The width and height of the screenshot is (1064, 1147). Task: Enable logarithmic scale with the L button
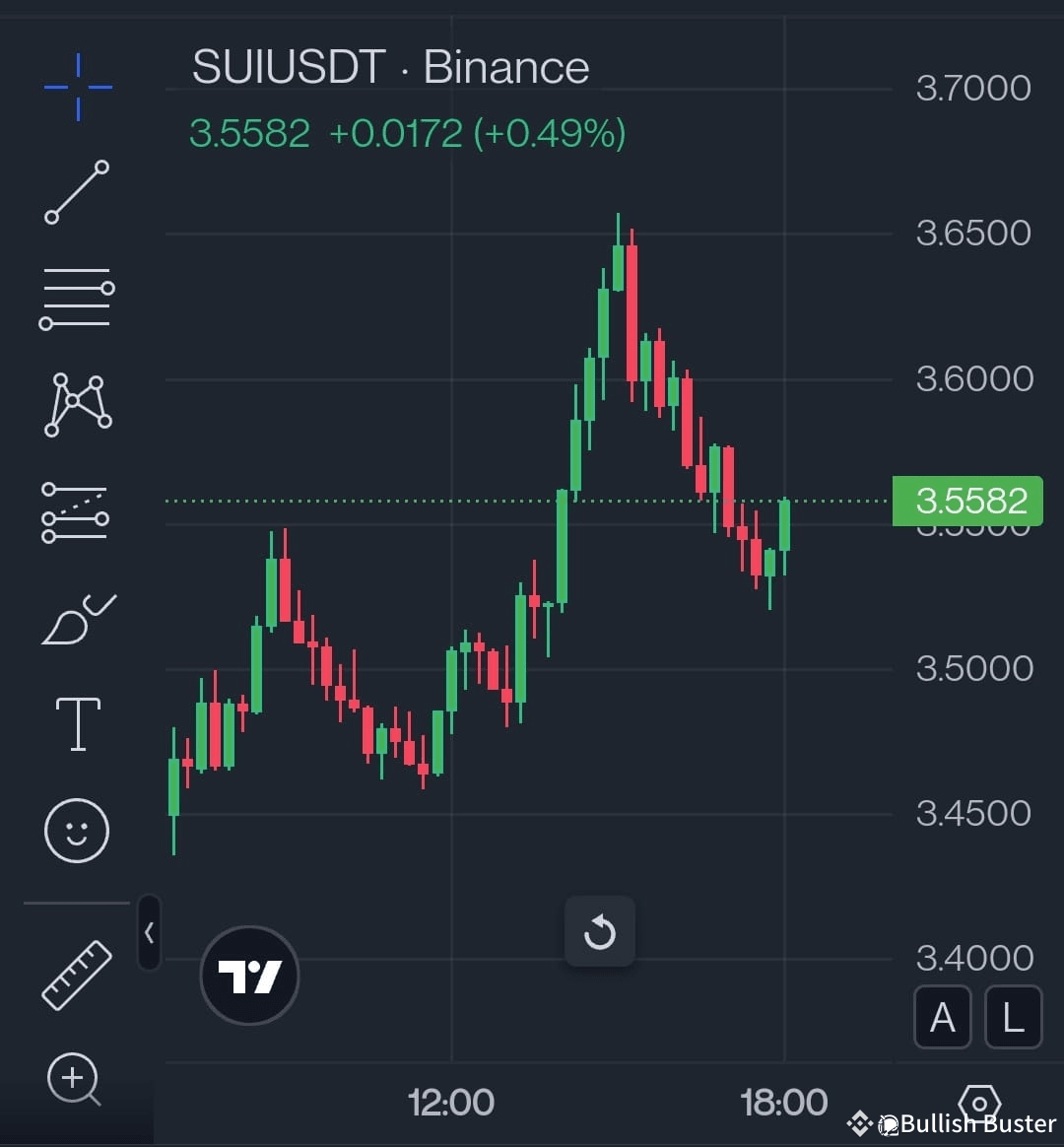pos(1012,1018)
